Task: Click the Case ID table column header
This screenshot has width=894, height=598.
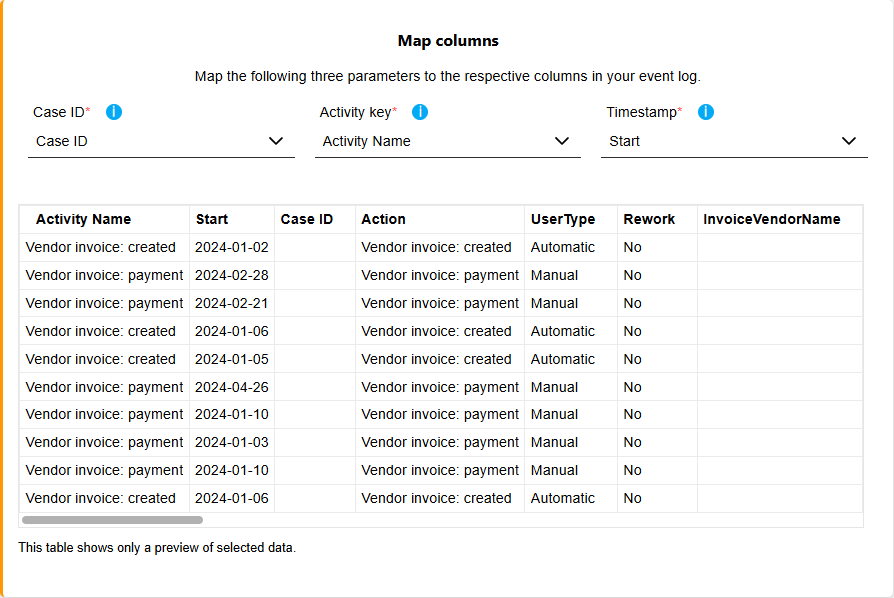Action: click(x=307, y=219)
